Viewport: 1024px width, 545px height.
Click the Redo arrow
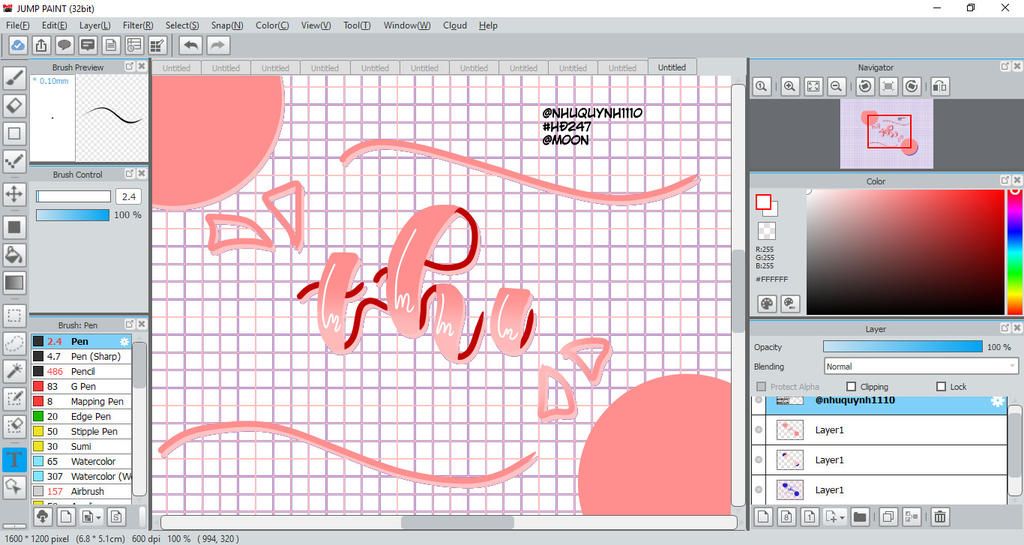tap(218, 45)
